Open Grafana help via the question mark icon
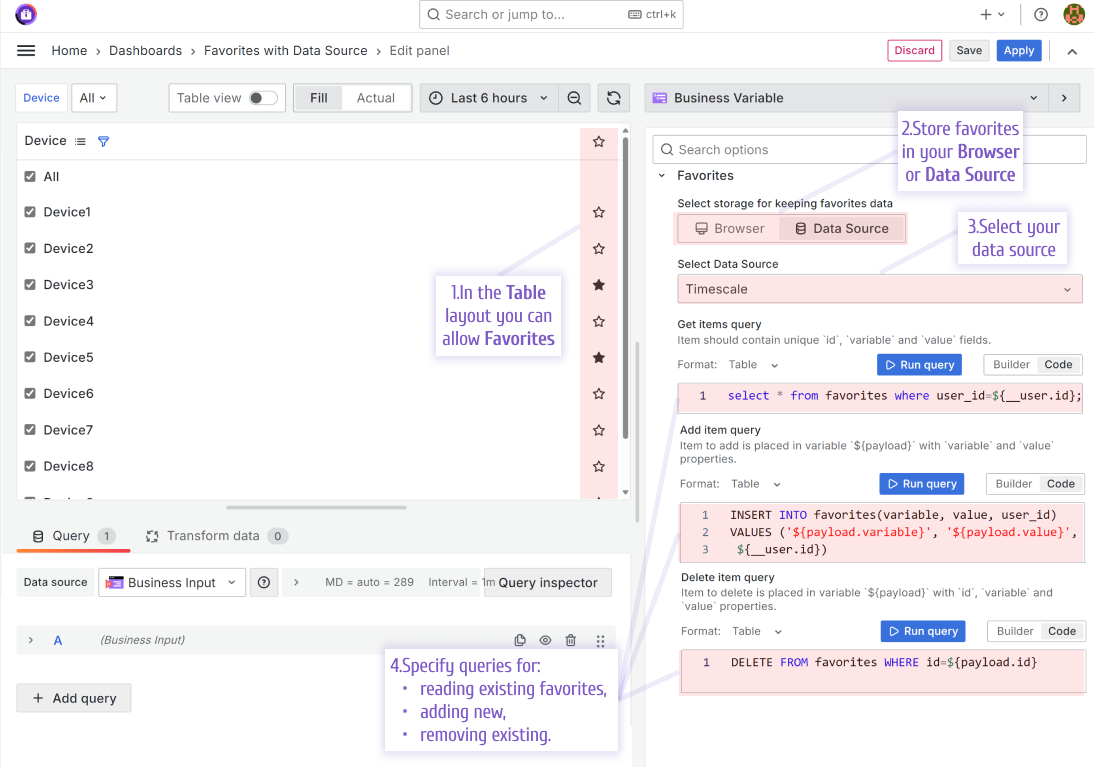 [1040, 14]
